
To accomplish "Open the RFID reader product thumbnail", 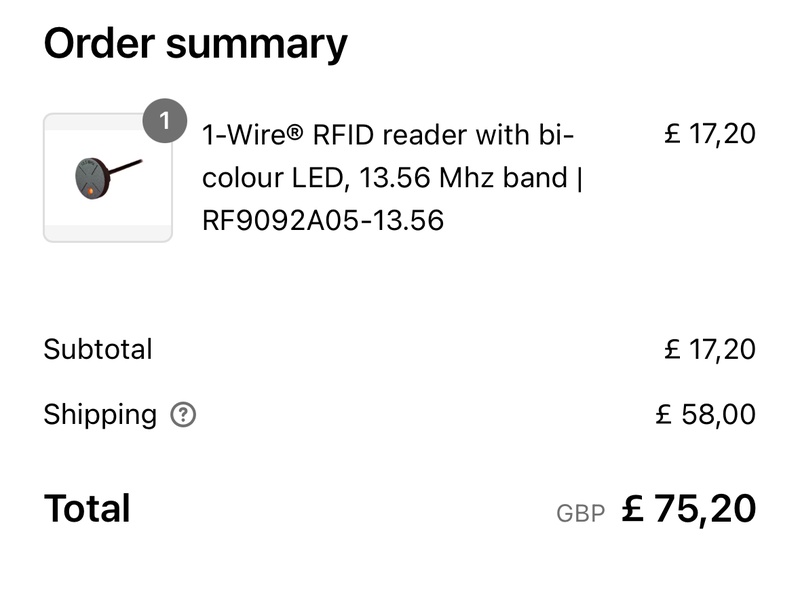I will [108, 178].
